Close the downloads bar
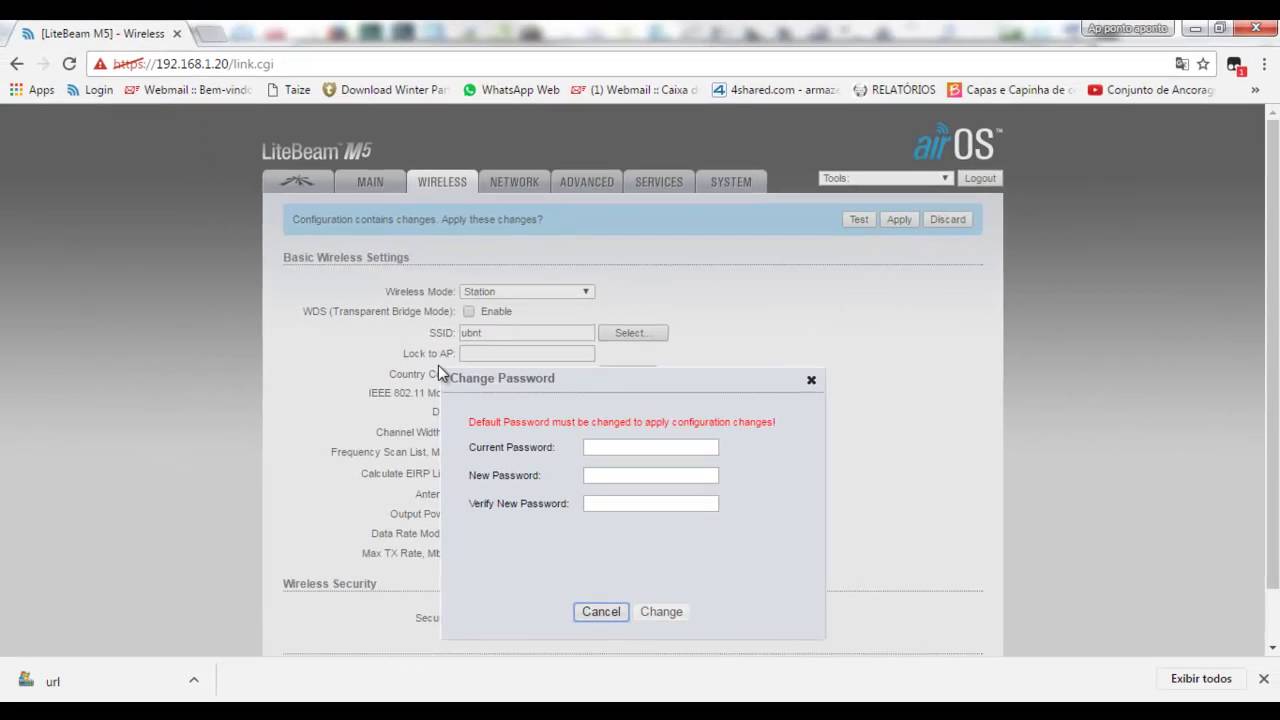Screen dimensions: 1280x720 (x=1264, y=678)
